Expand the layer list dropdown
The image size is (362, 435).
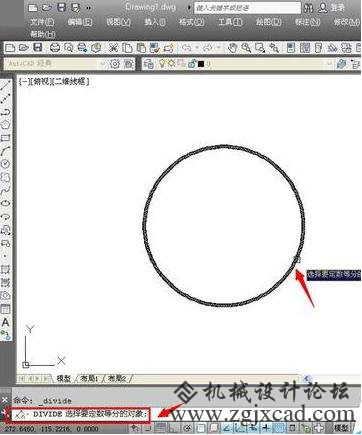pos(330,63)
